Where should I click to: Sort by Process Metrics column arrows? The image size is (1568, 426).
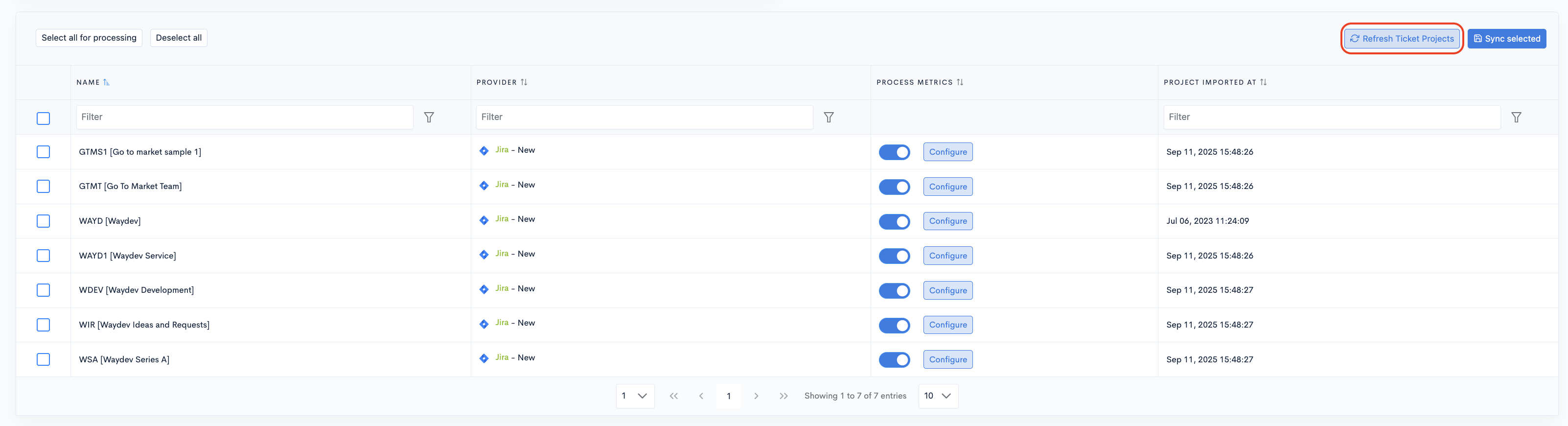[x=960, y=82]
